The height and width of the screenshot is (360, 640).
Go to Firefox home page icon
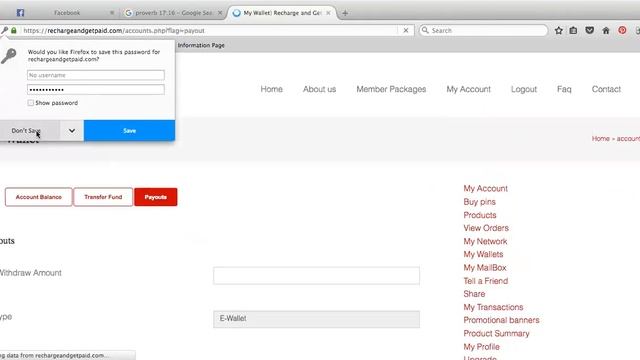pyautogui.click(x=606, y=30)
